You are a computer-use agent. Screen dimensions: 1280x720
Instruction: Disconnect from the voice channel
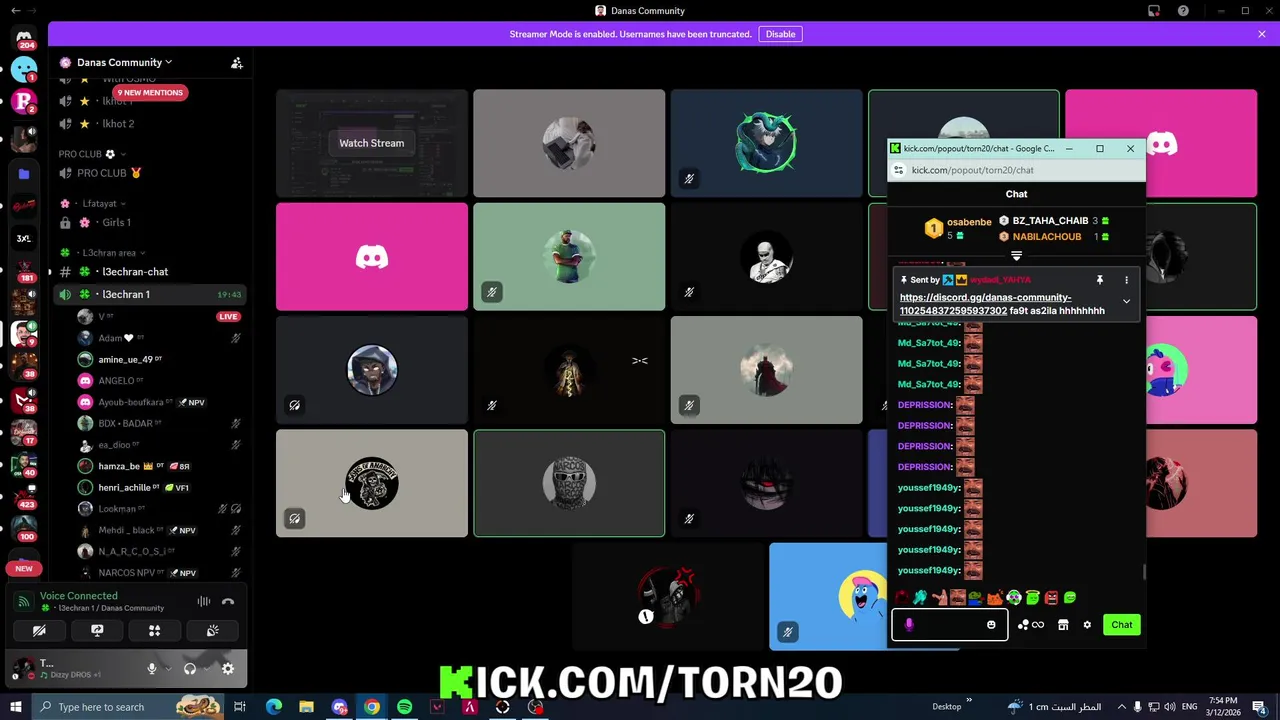pyautogui.click(x=228, y=601)
